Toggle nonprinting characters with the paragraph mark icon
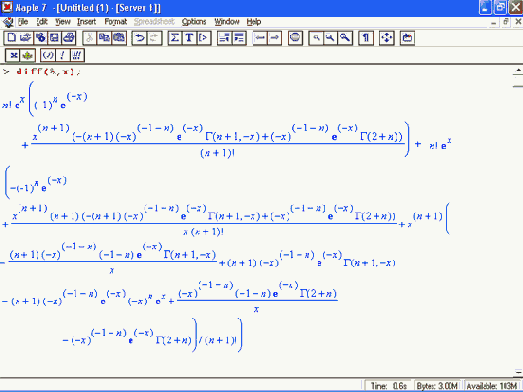Screen dimensions: 523x392 point(366,38)
